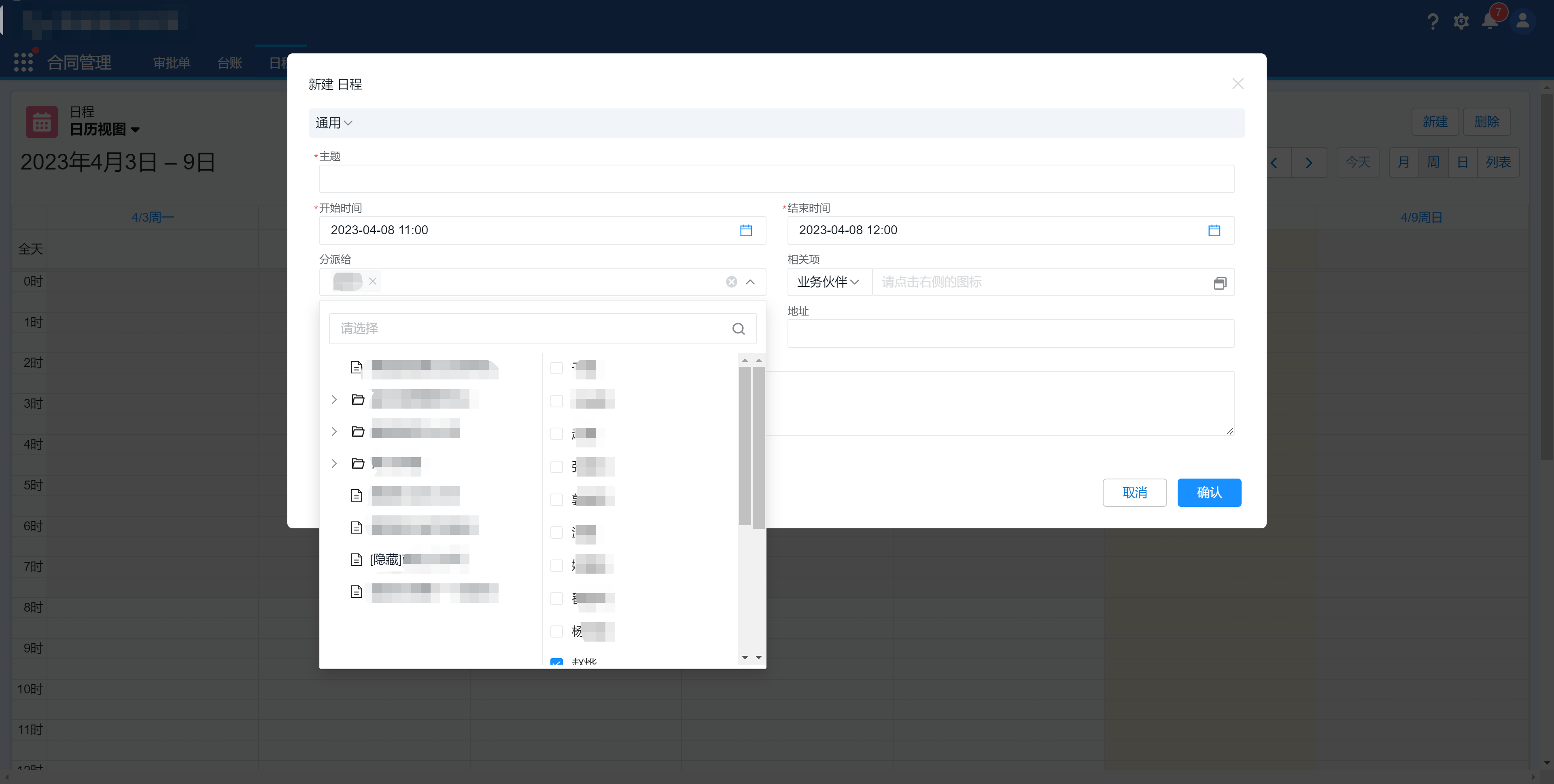This screenshot has height=784, width=1554.
Task: Switch to the 审批单 tab
Action: click(x=171, y=63)
